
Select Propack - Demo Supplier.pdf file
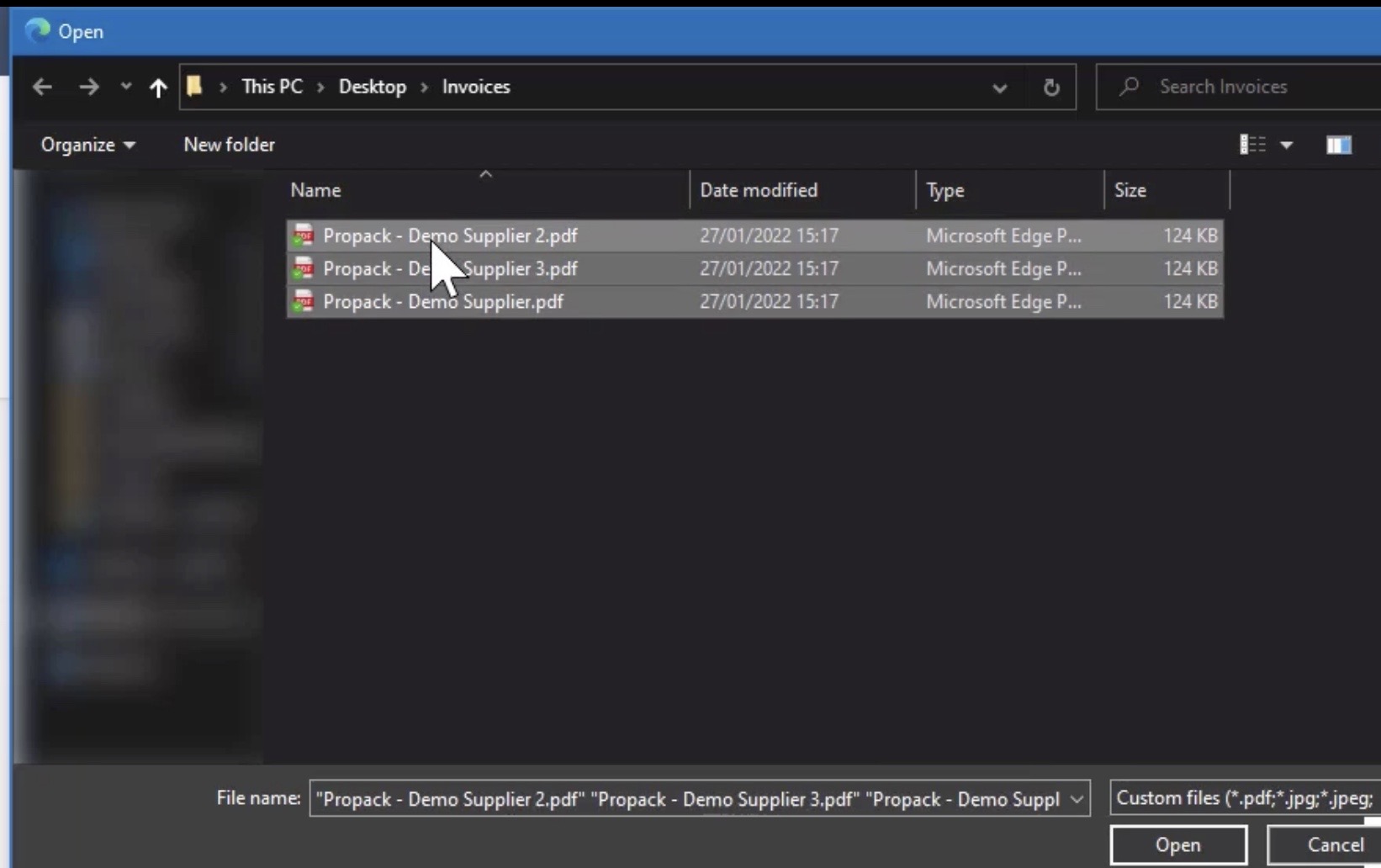(x=442, y=302)
